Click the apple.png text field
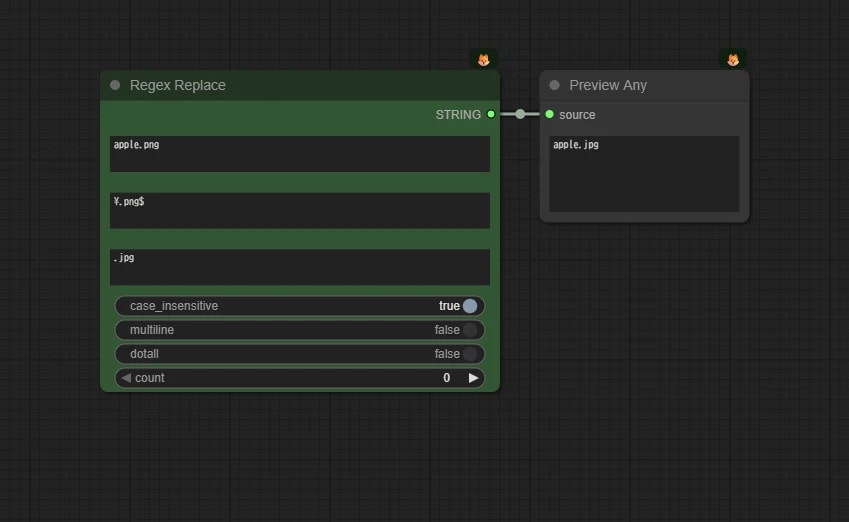849x522 pixels. pos(300,154)
